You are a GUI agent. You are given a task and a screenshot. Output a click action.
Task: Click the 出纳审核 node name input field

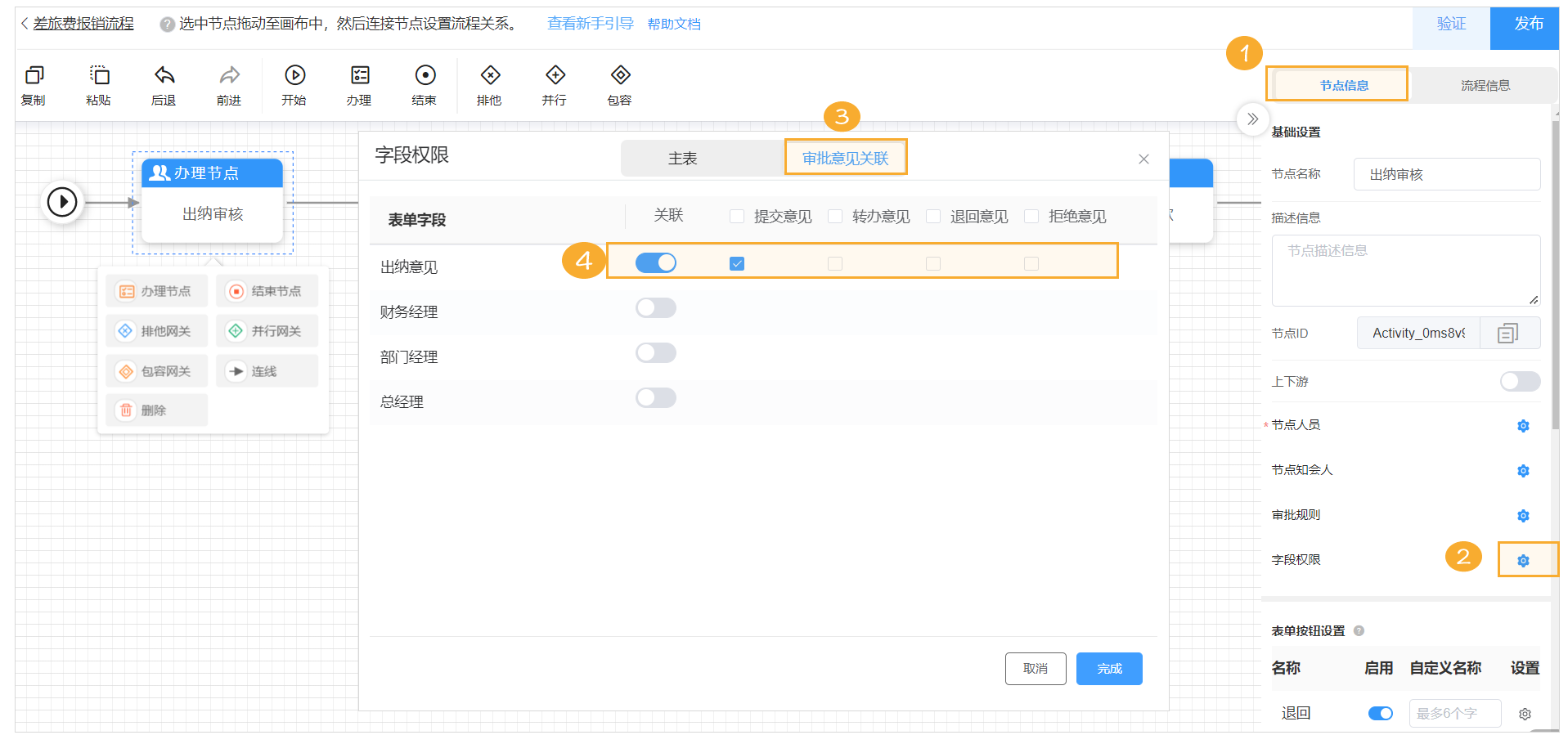pyautogui.click(x=1446, y=174)
